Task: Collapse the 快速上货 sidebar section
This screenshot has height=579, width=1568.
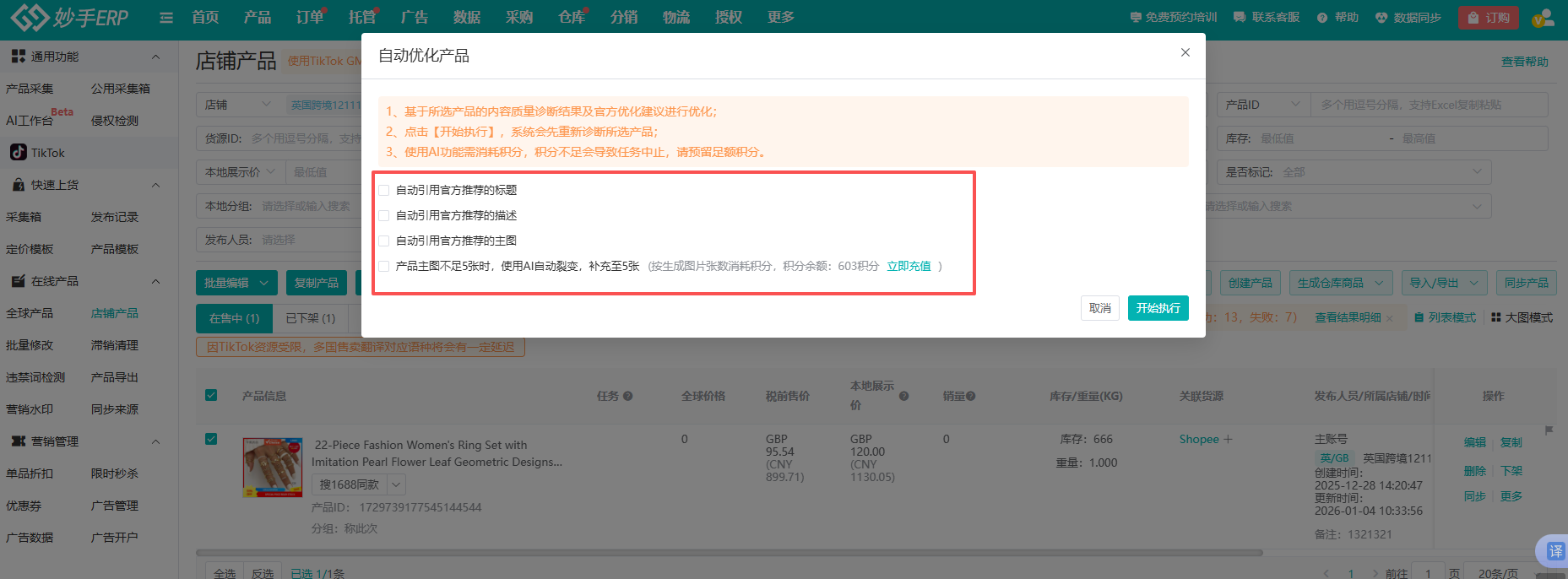Action: [x=155, y=185]
